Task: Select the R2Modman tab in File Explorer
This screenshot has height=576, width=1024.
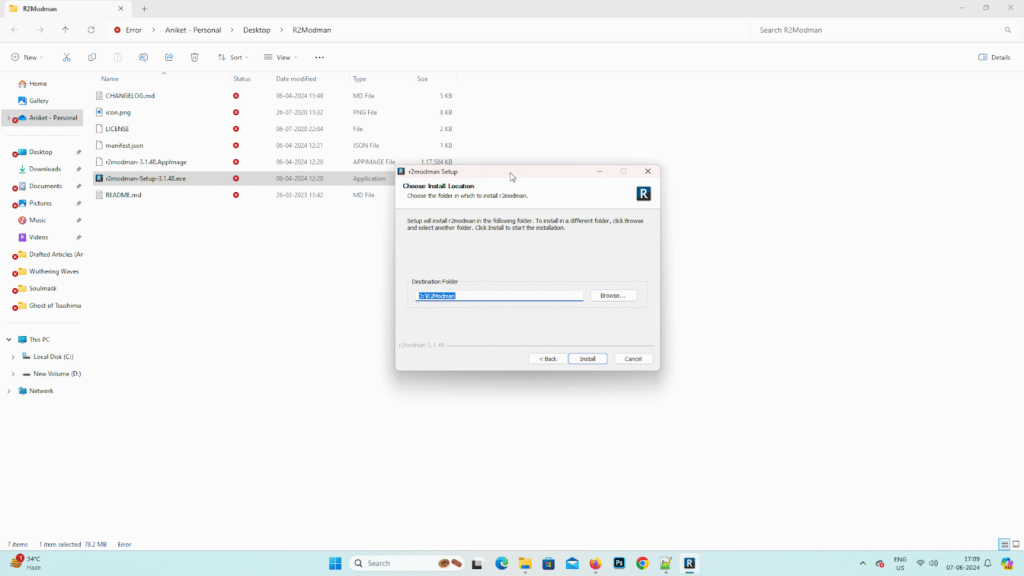Action: (x=67, y=9)
